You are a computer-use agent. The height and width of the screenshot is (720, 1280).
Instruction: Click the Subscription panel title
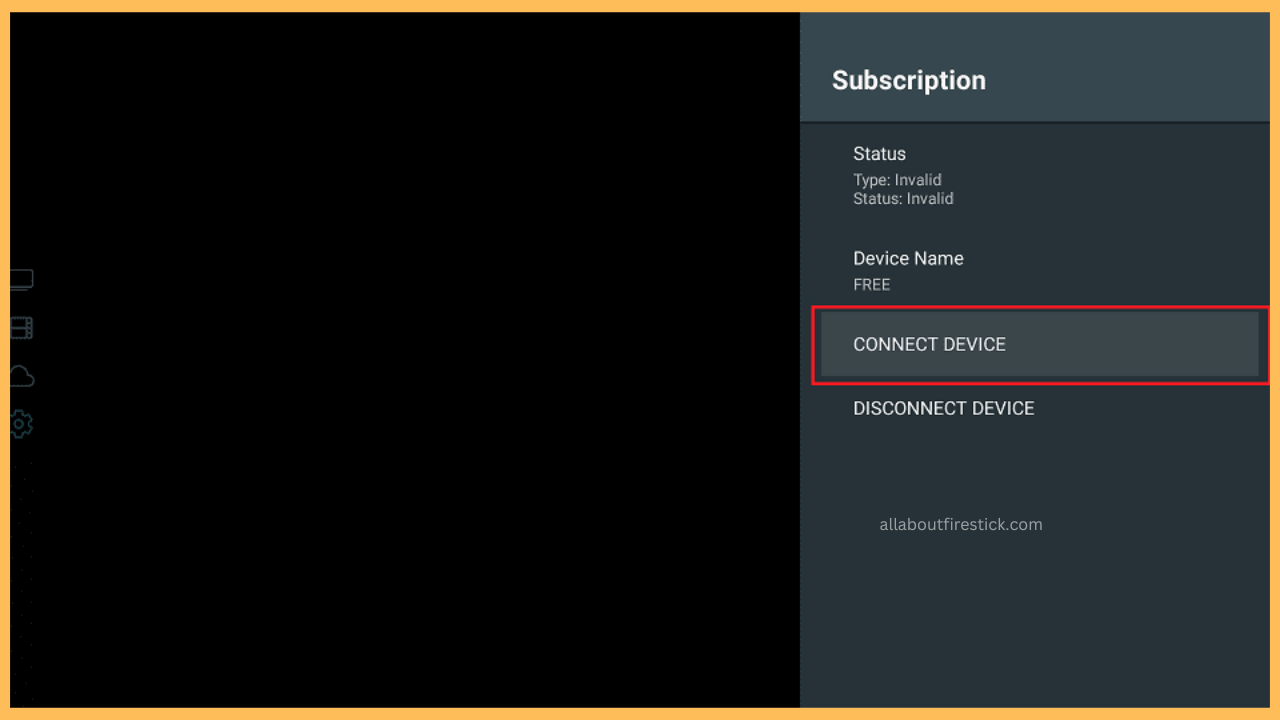tap(908, 80)
